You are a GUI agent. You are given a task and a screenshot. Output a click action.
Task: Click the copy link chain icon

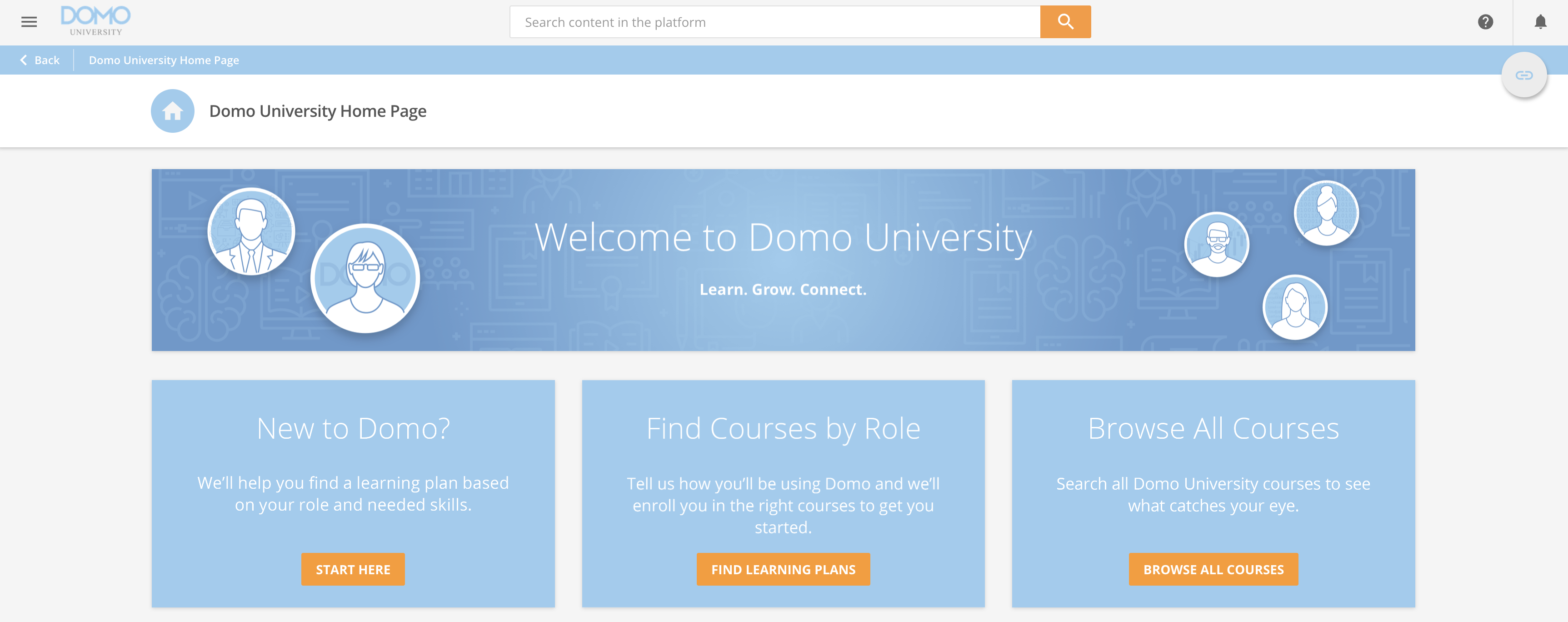[1524, 75]
